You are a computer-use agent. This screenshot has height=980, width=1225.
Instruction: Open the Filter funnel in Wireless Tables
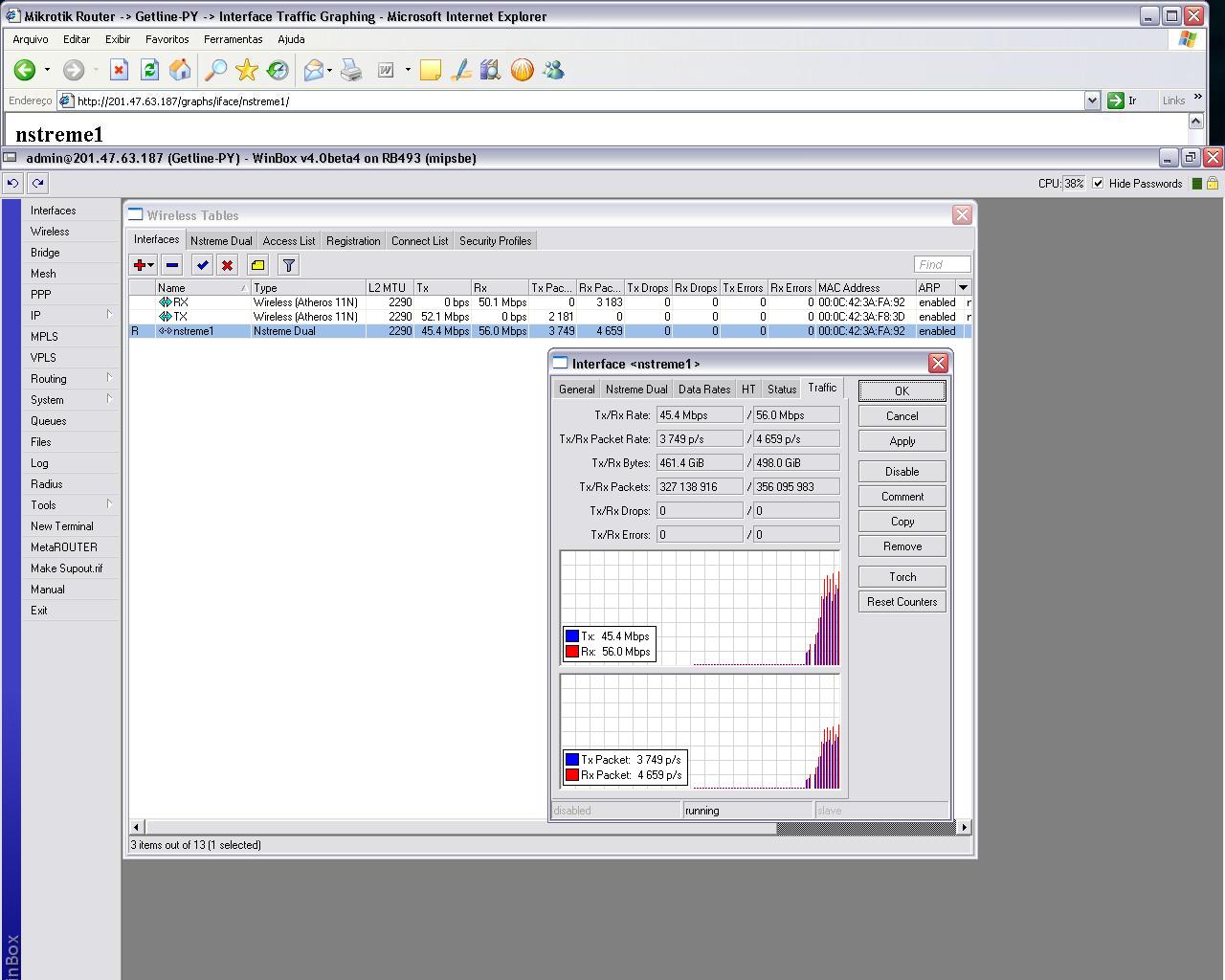[288, 265]
